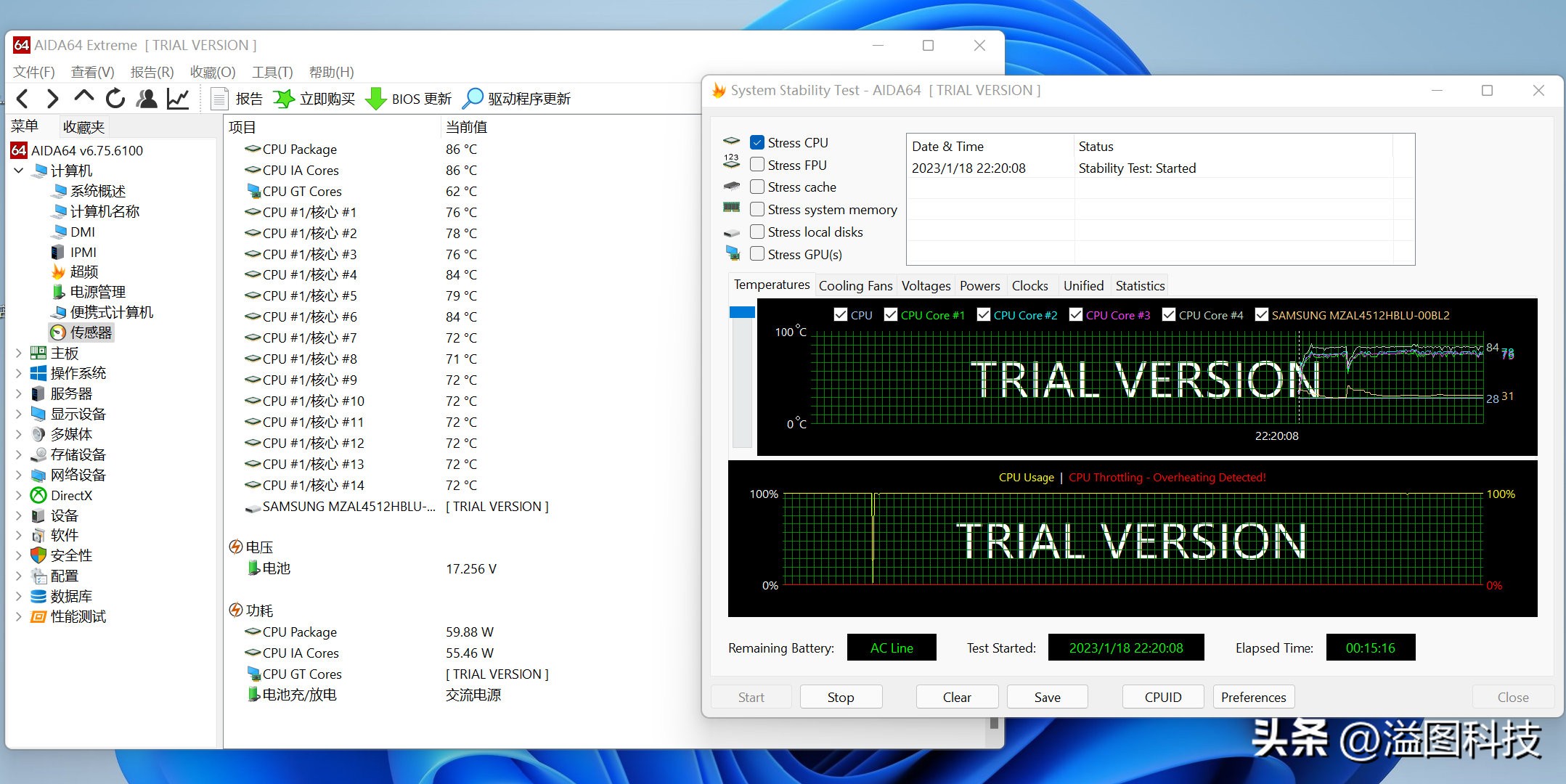Select 超频 in the sidebar tree
This screenshot has height=784, width=1566.
point(83,272)
